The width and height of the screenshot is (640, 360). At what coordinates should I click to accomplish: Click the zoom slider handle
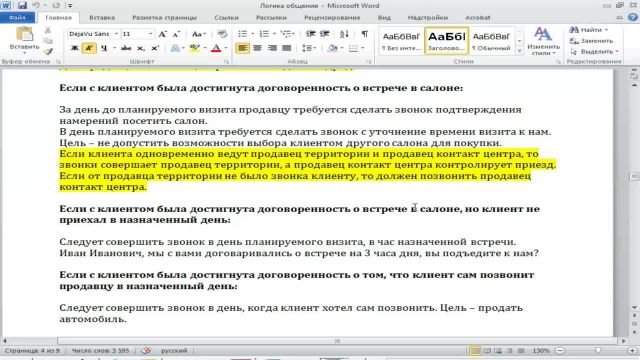tap(598, 351)
